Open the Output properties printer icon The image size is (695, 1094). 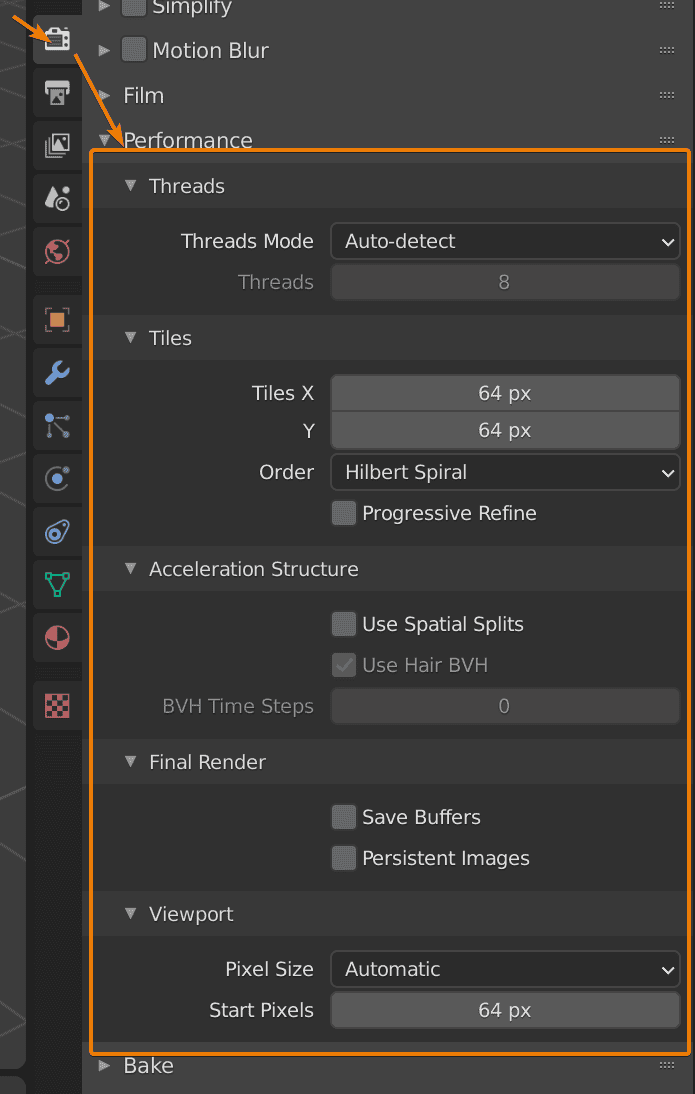(57, 93)
